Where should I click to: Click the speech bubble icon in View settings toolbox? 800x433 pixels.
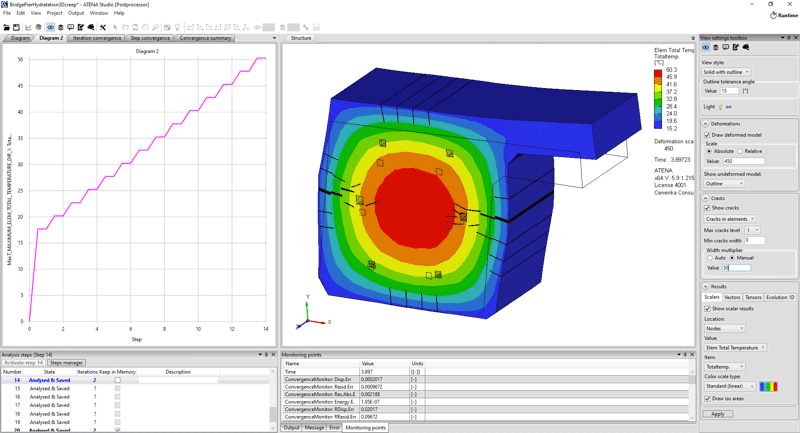pos(726,47)
